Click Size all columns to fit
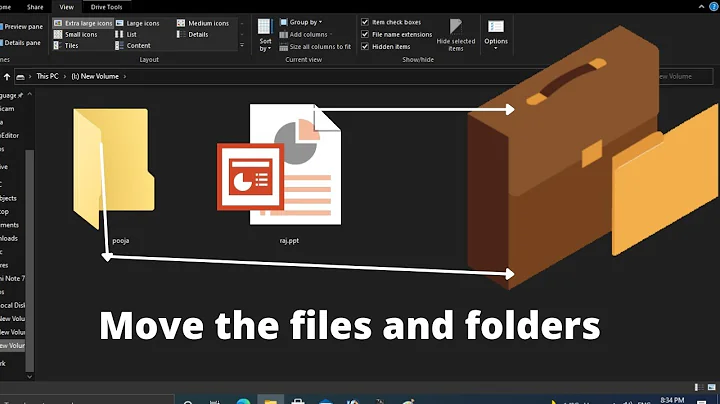Screen dimensions: 720x404 (315, 46)
